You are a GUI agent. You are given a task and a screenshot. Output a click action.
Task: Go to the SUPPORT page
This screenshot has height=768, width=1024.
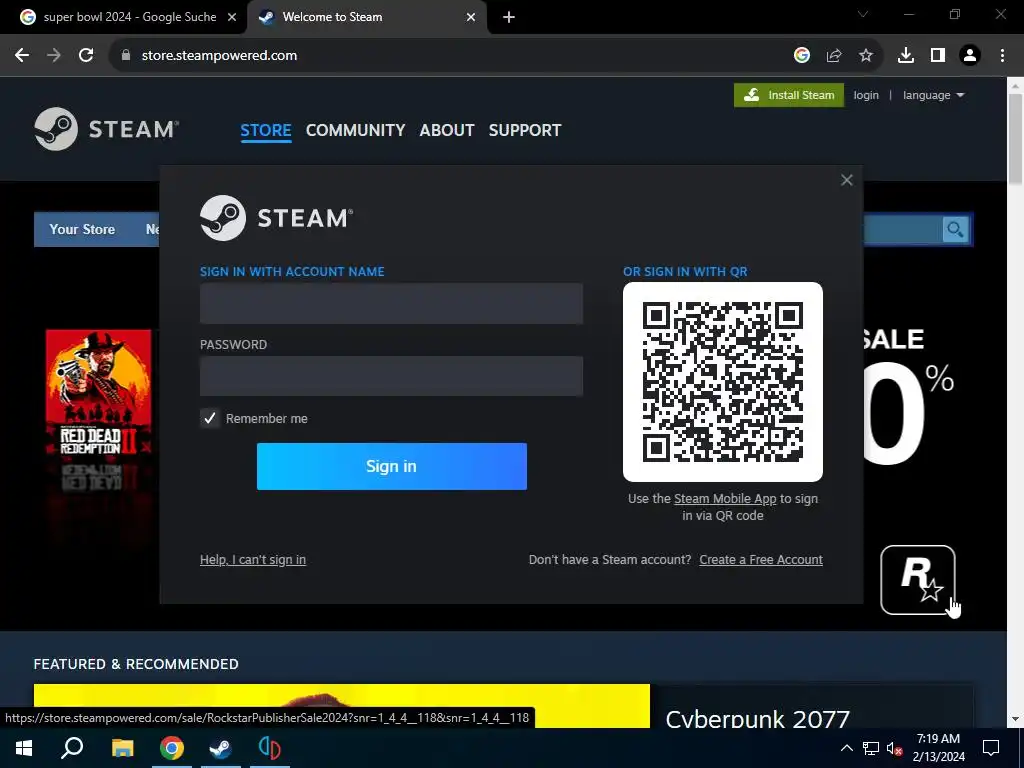[524, 130]
